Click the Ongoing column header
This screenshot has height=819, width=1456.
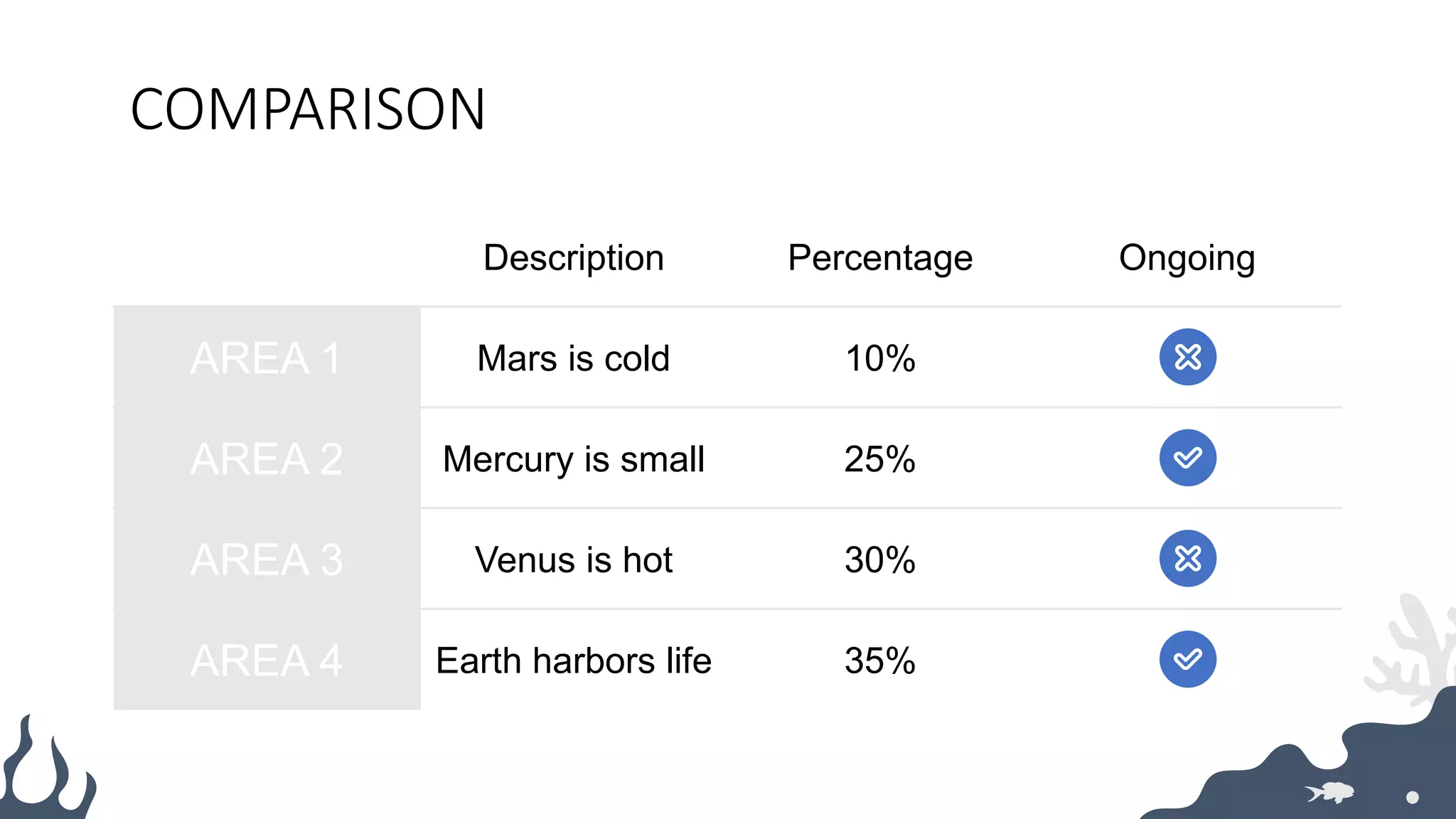(x=1187, y=257)
